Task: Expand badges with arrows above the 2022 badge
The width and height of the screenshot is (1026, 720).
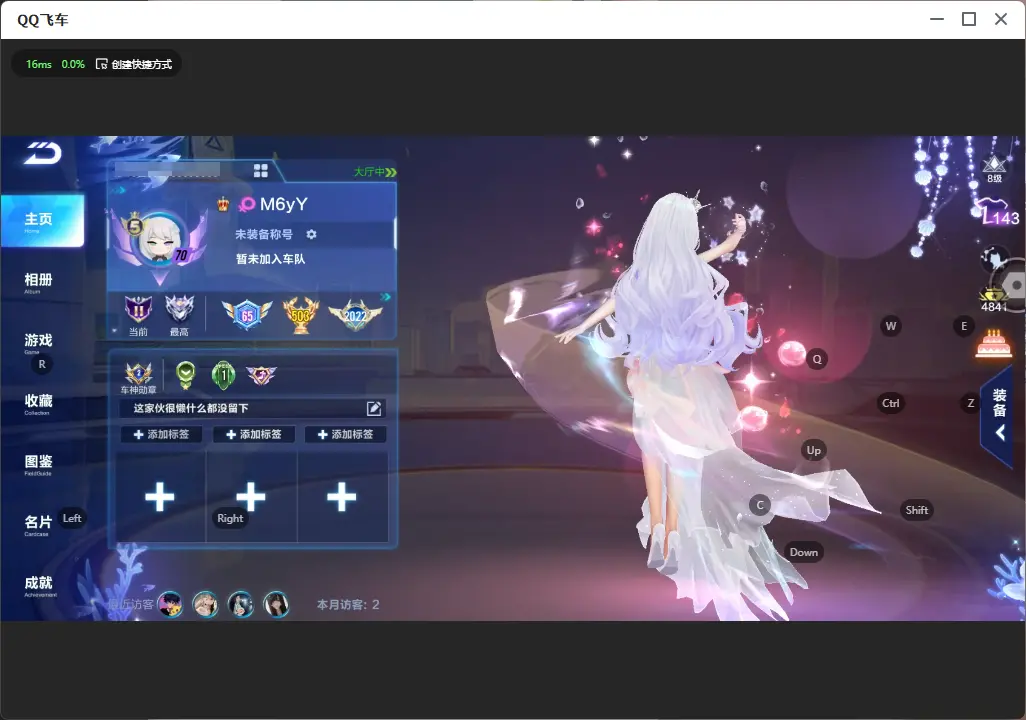Action: (x=385, y=297)
